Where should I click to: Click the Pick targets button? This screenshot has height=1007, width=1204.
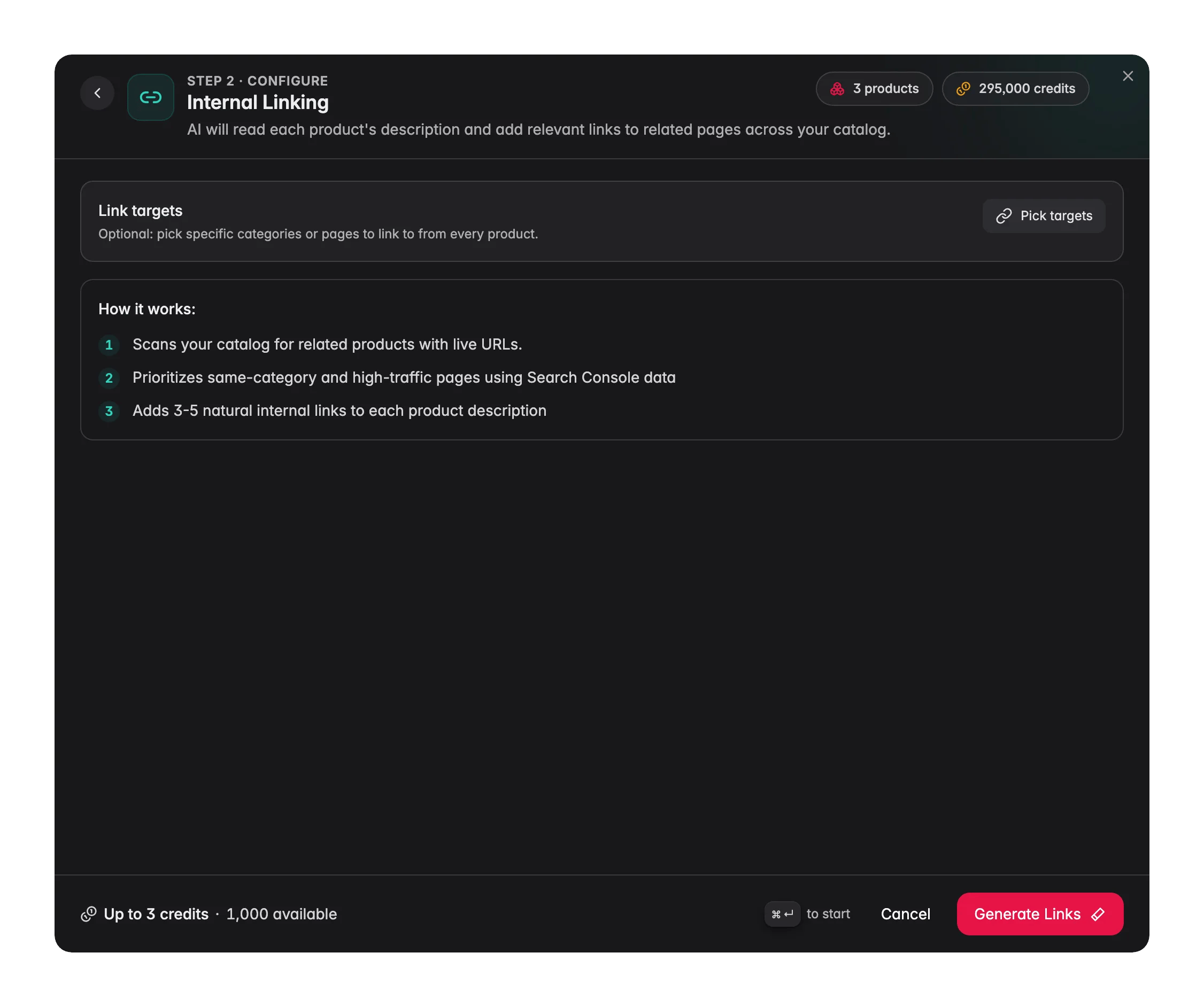pyautogui.click(x=1044, y=216)
